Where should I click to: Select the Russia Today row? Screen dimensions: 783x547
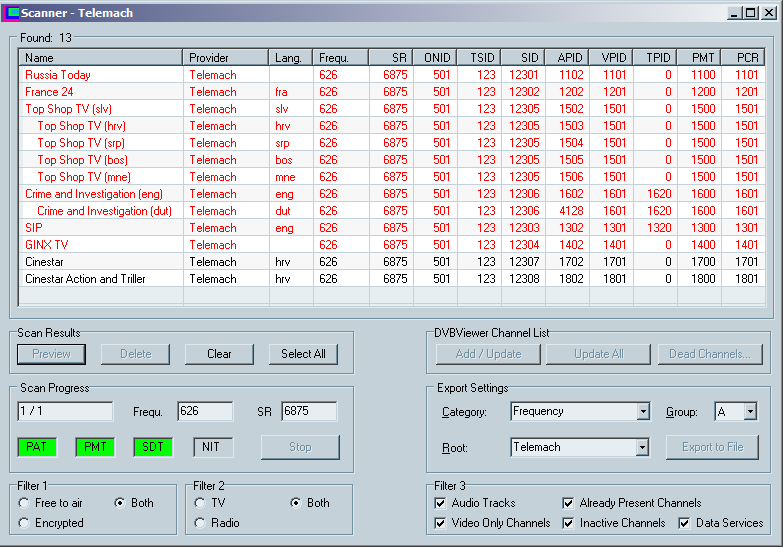pos(392,75)
